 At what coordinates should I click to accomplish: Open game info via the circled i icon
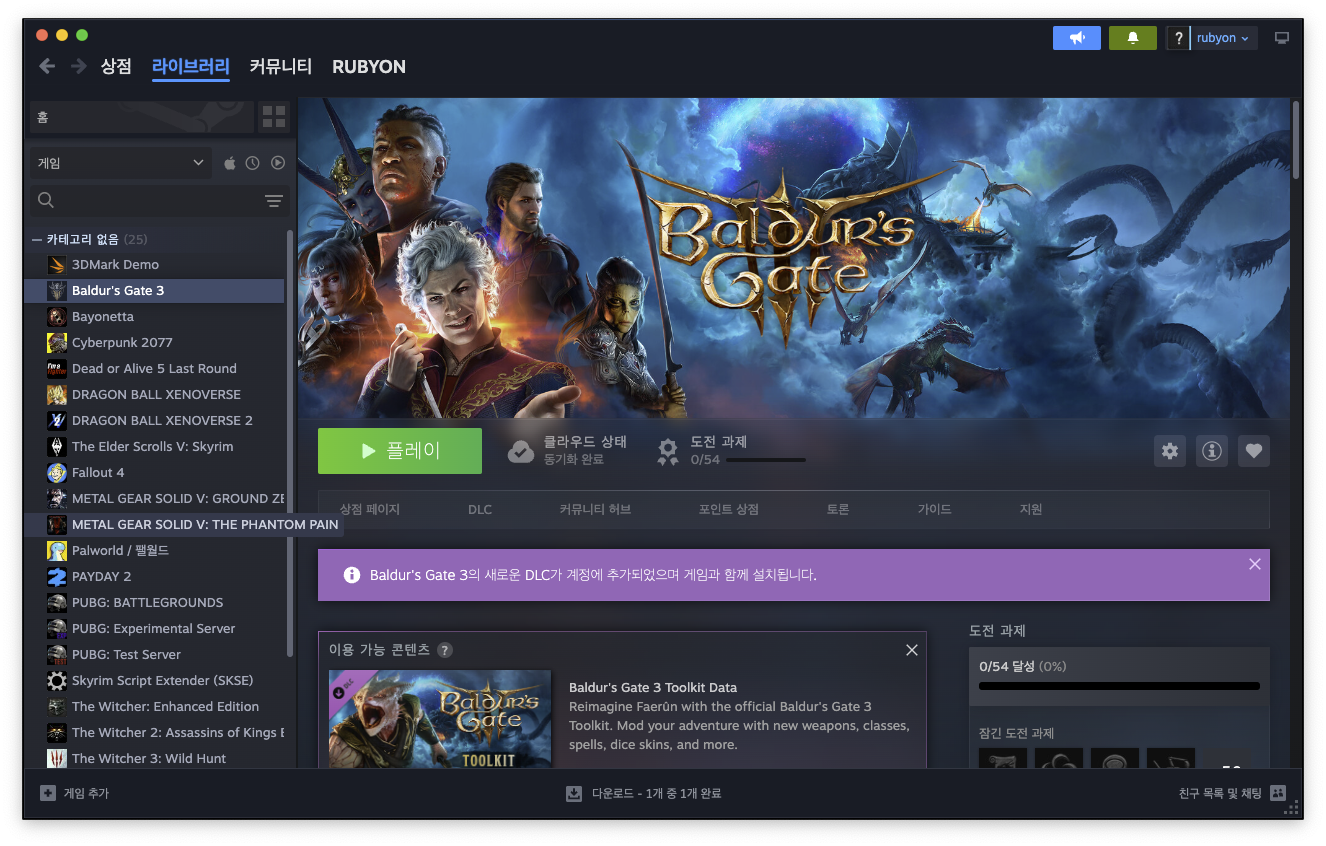(1212, 451)
